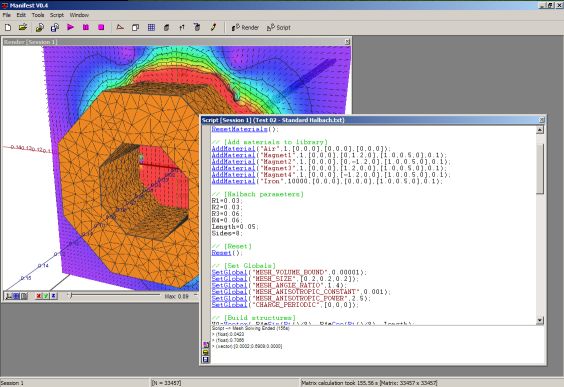Screen dimensions: 564x387
Task: Click the render view Max value slider
Action: click(114, 296)
